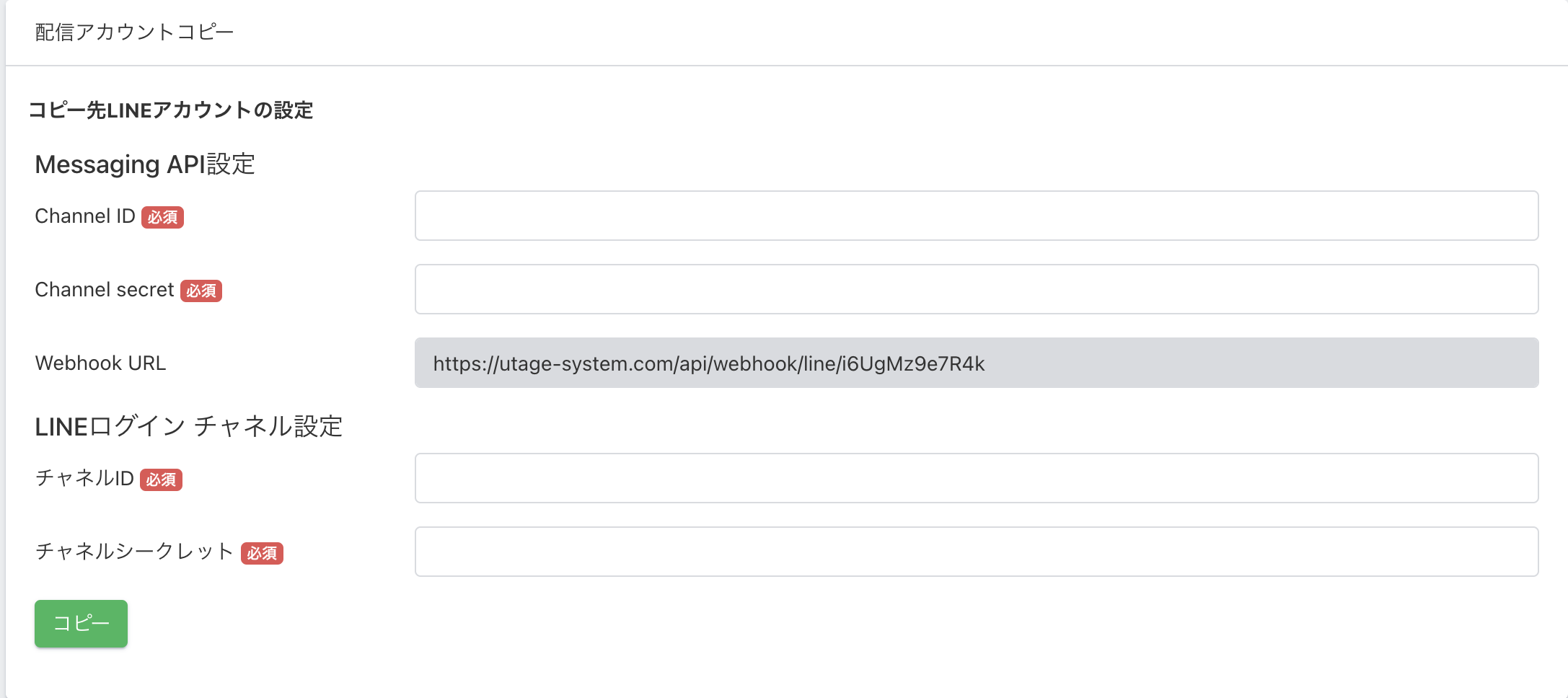Click the LINEログイン チャネル設定 heading
This screenshot has height=698, width=1568.
[x=188, y=426]
